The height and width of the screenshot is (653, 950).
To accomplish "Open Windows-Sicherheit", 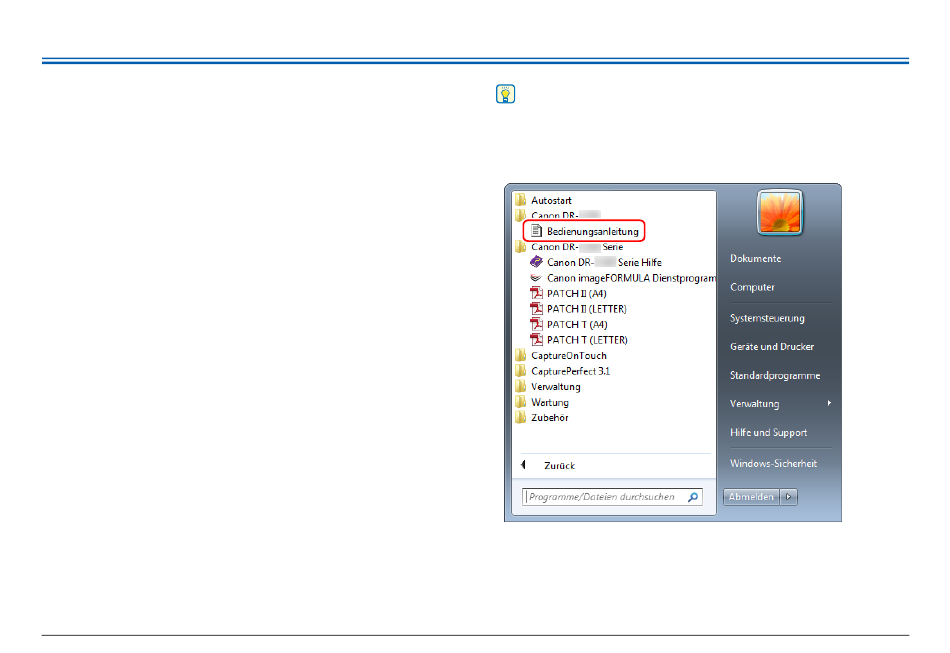I will click(x=773, y=463).
